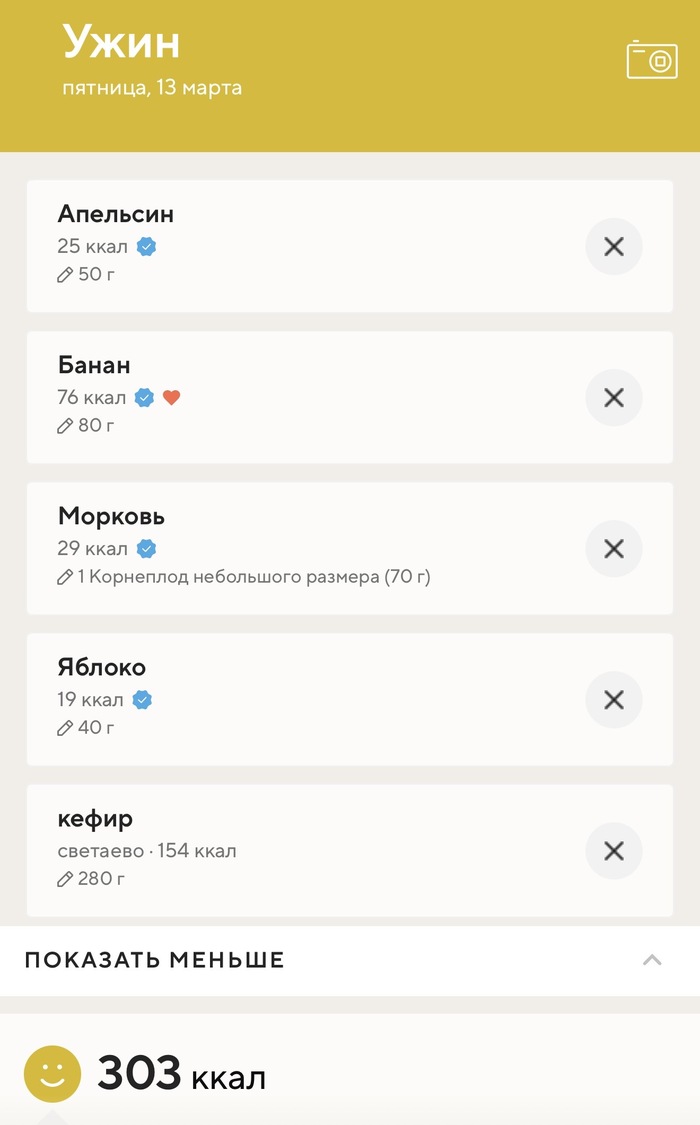Viewport: 700px width, 1125px height.
Task: Toggle the heart favorite on Банан
Action: (x=171, y=398)
